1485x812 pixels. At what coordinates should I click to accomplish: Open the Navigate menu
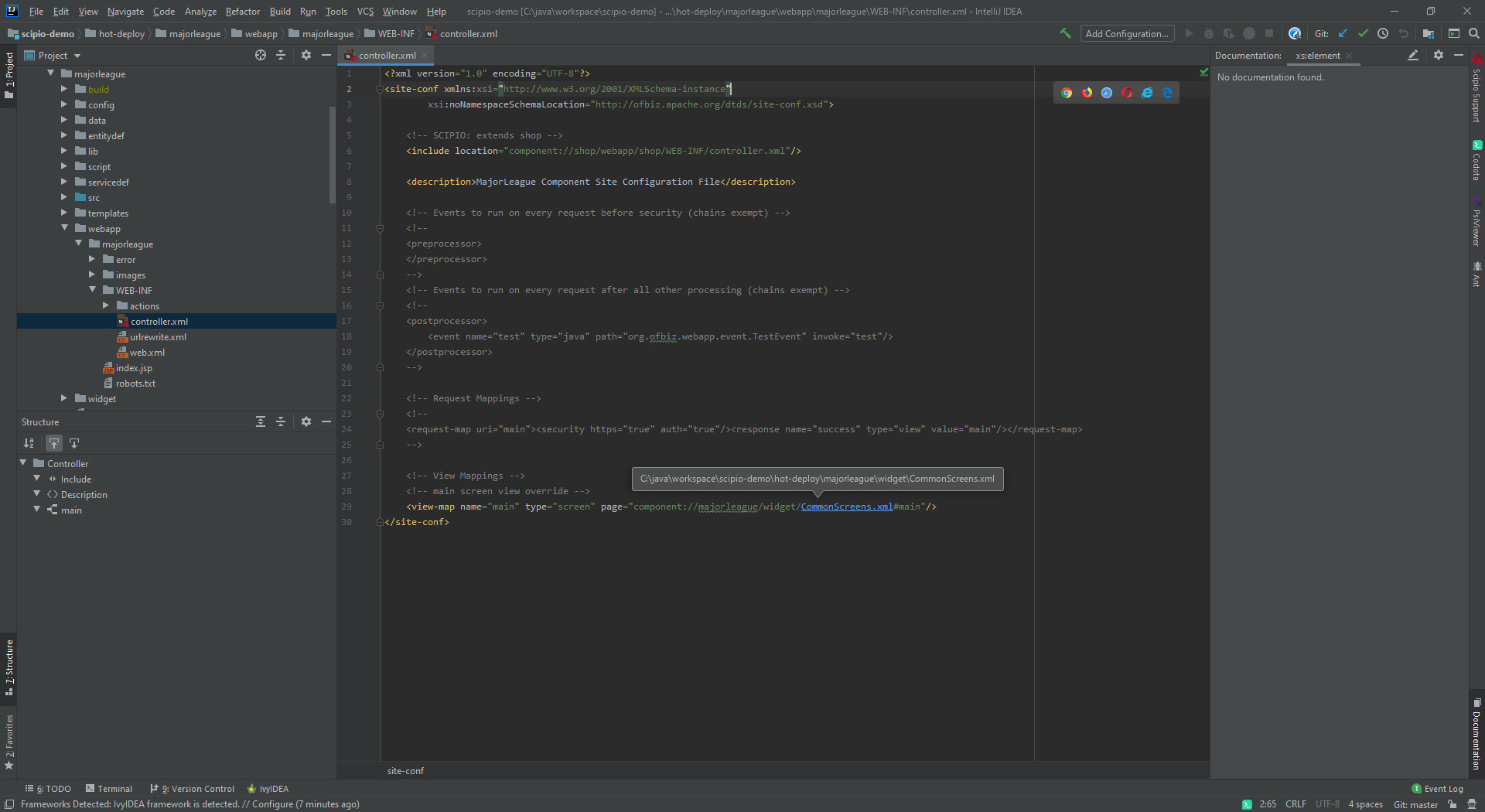click(x=125, y=12)
